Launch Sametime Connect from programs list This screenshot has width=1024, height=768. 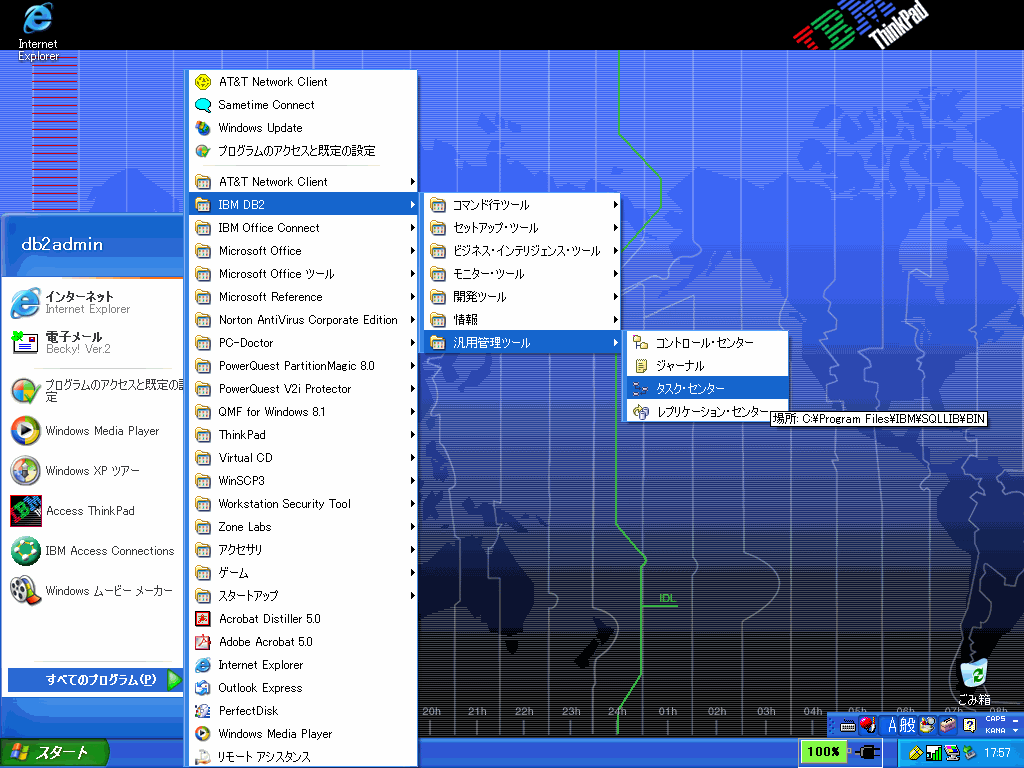pyautogui.click(x=303, y=104)
